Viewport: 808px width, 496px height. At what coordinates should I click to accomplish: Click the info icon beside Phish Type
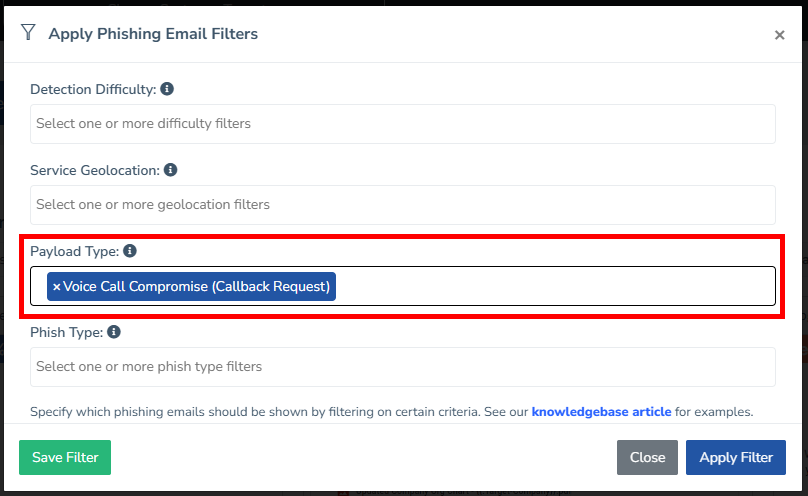114,332
